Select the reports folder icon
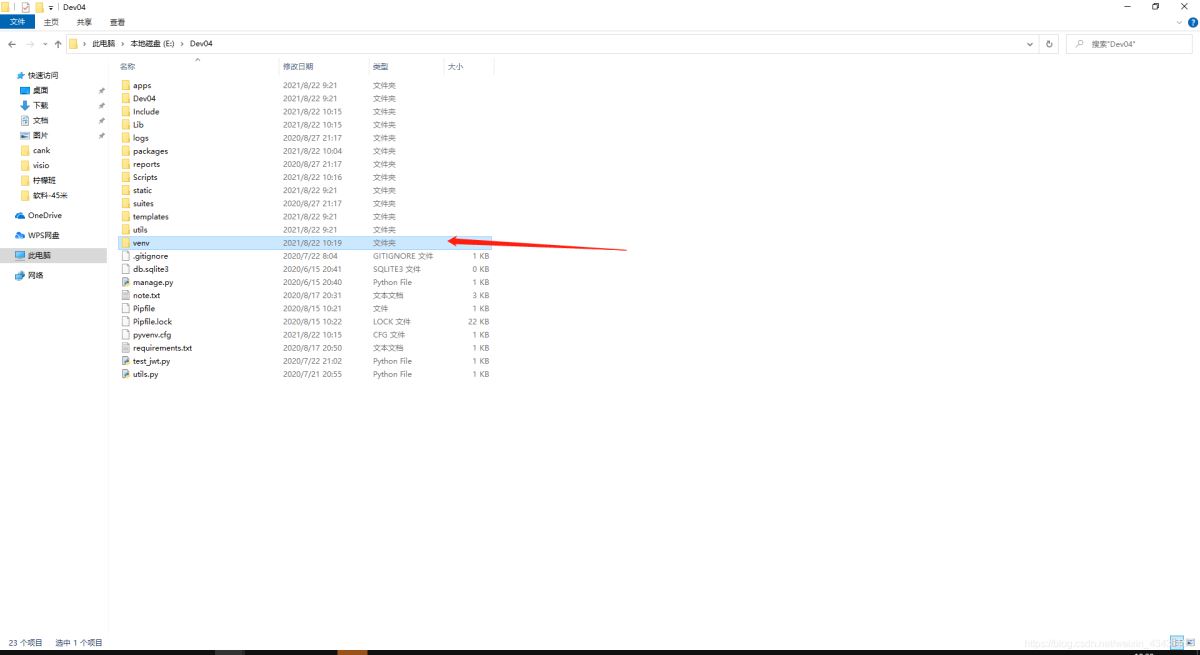This screenshot has height=655, width=1200. point(125,164)
